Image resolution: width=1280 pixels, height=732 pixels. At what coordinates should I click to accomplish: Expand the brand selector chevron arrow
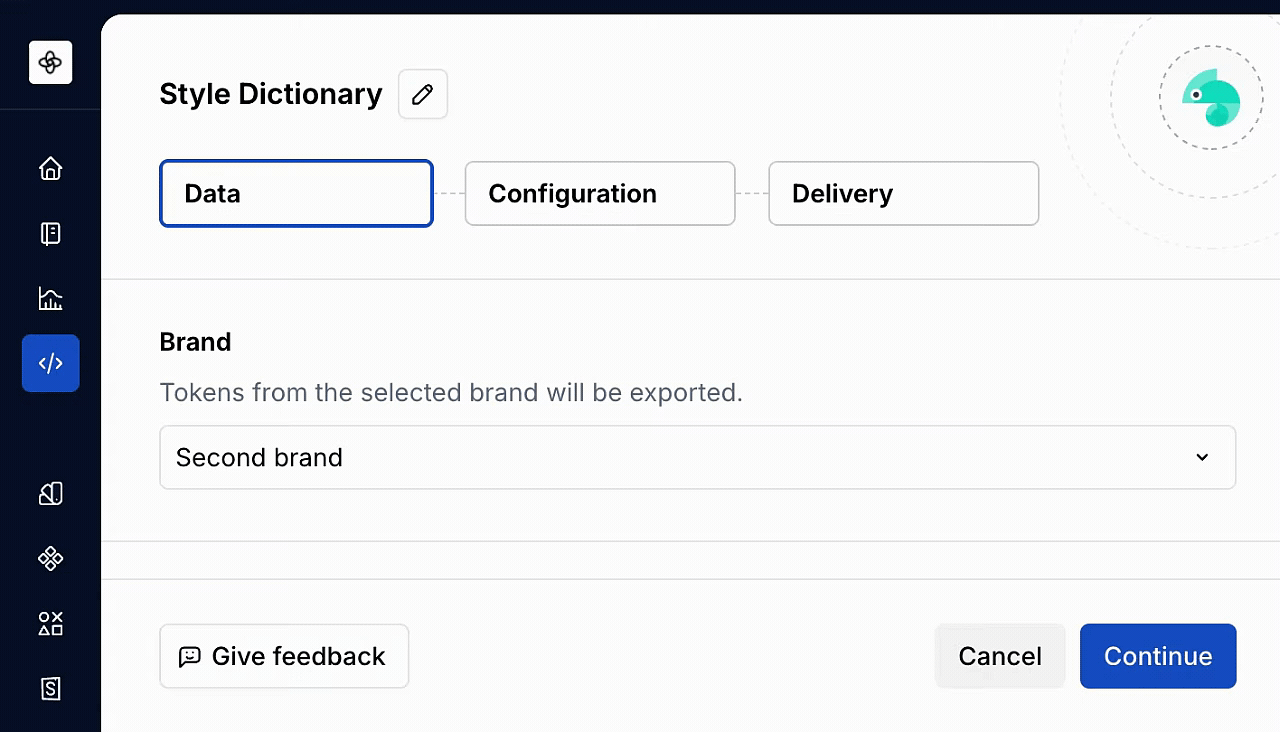(x=1202, y=458)
